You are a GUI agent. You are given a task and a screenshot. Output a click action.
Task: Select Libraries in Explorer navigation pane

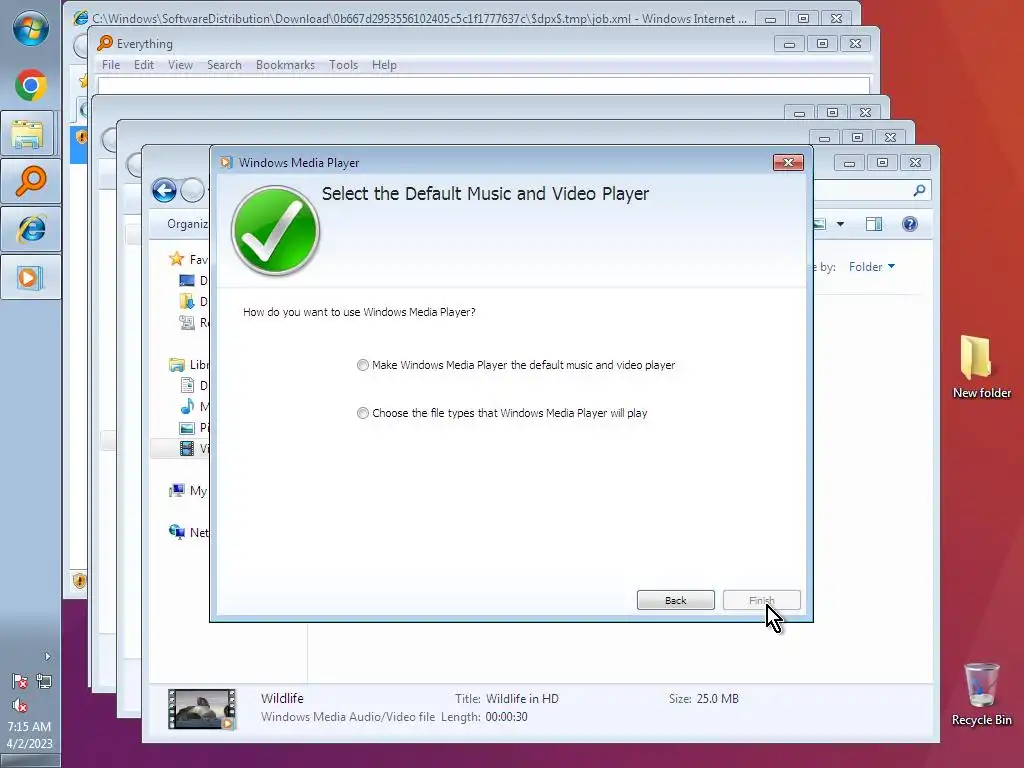click(189, 364)
